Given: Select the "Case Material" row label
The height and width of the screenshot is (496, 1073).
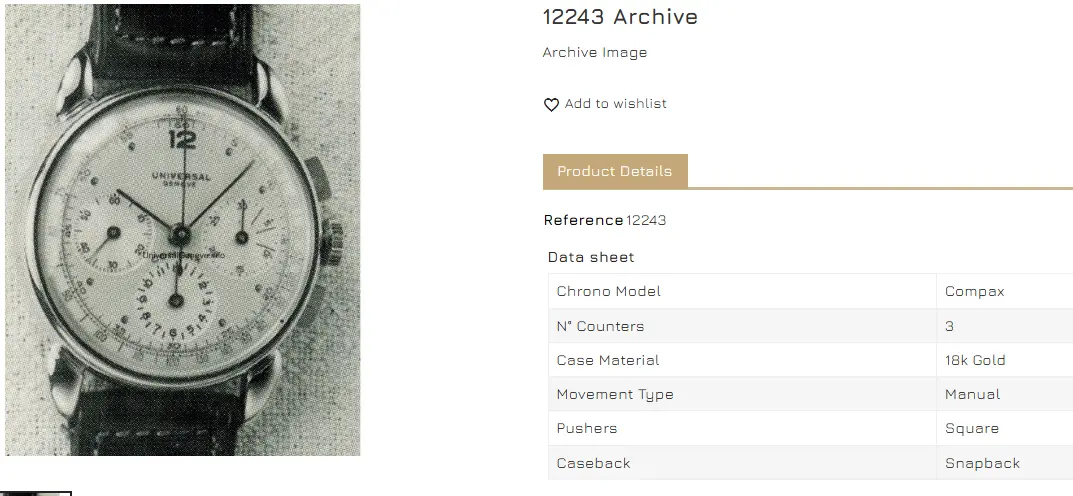Looking at the screenshot, I should pyautogui.click(x=607, y=360).
